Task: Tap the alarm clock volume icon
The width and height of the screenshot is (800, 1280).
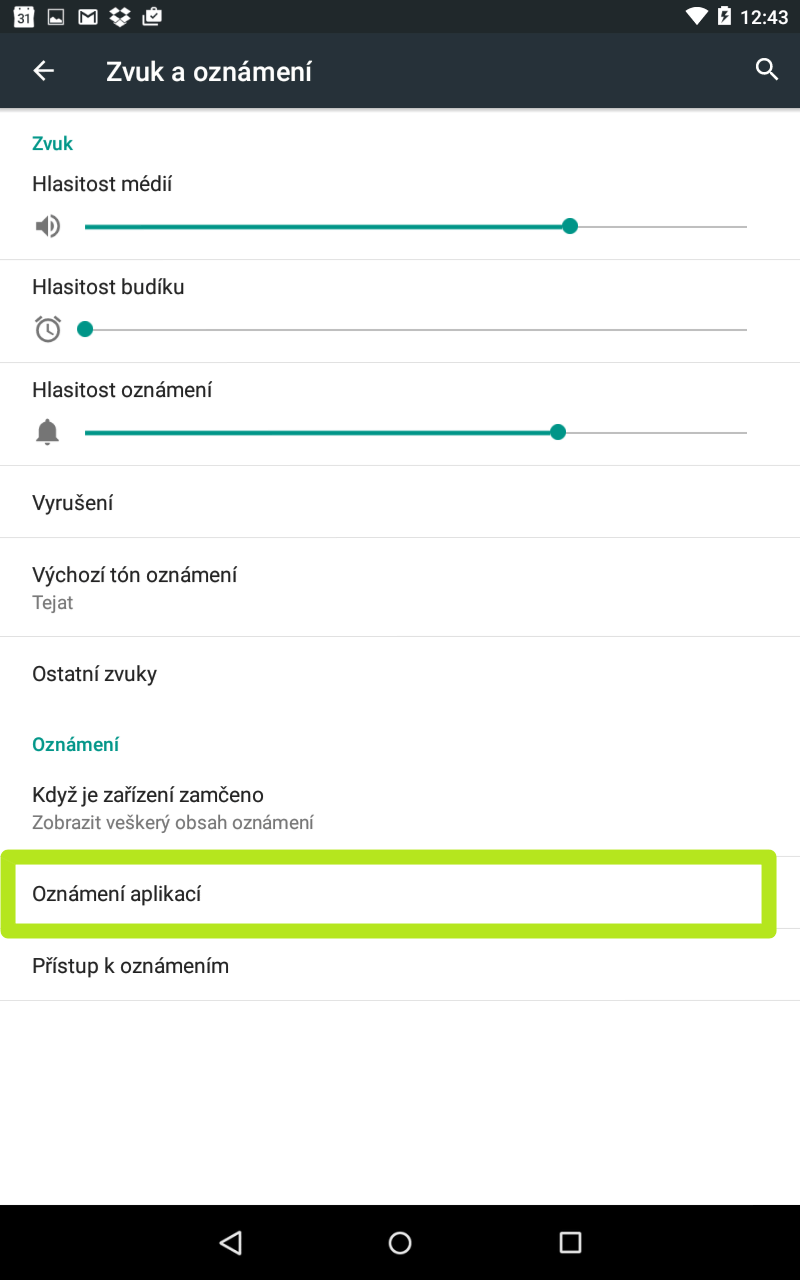Action: [48, 329]
